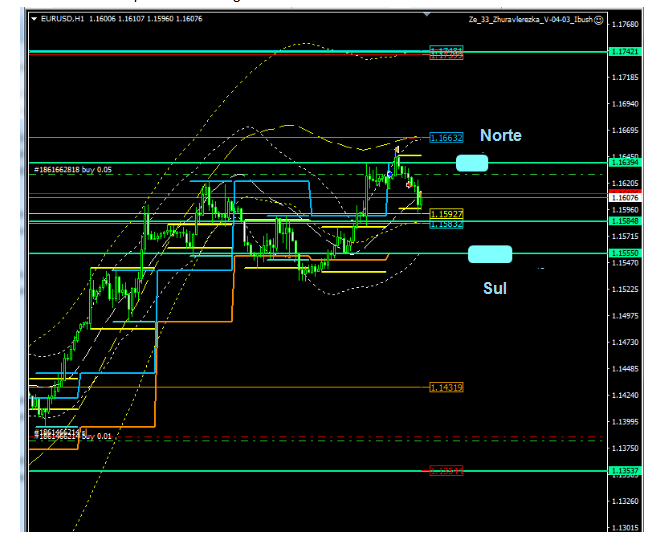
Task: Click the yellow 1.15927 level tag
Action: click(x=446, y=214)
